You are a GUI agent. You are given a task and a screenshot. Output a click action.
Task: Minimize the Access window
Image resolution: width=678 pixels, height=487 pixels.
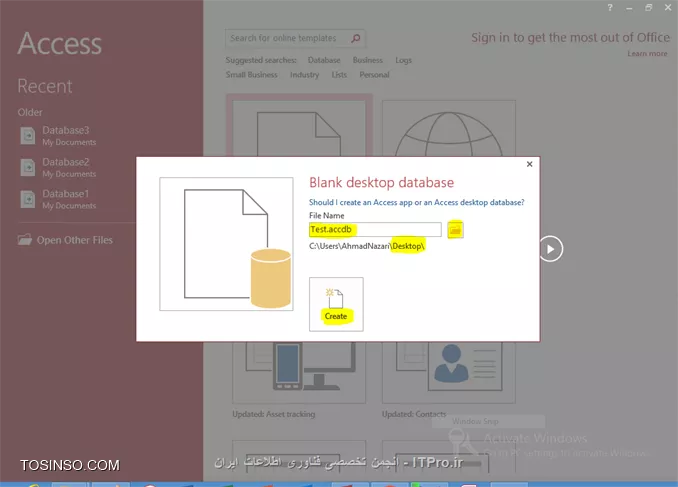[x=629, y=7]
